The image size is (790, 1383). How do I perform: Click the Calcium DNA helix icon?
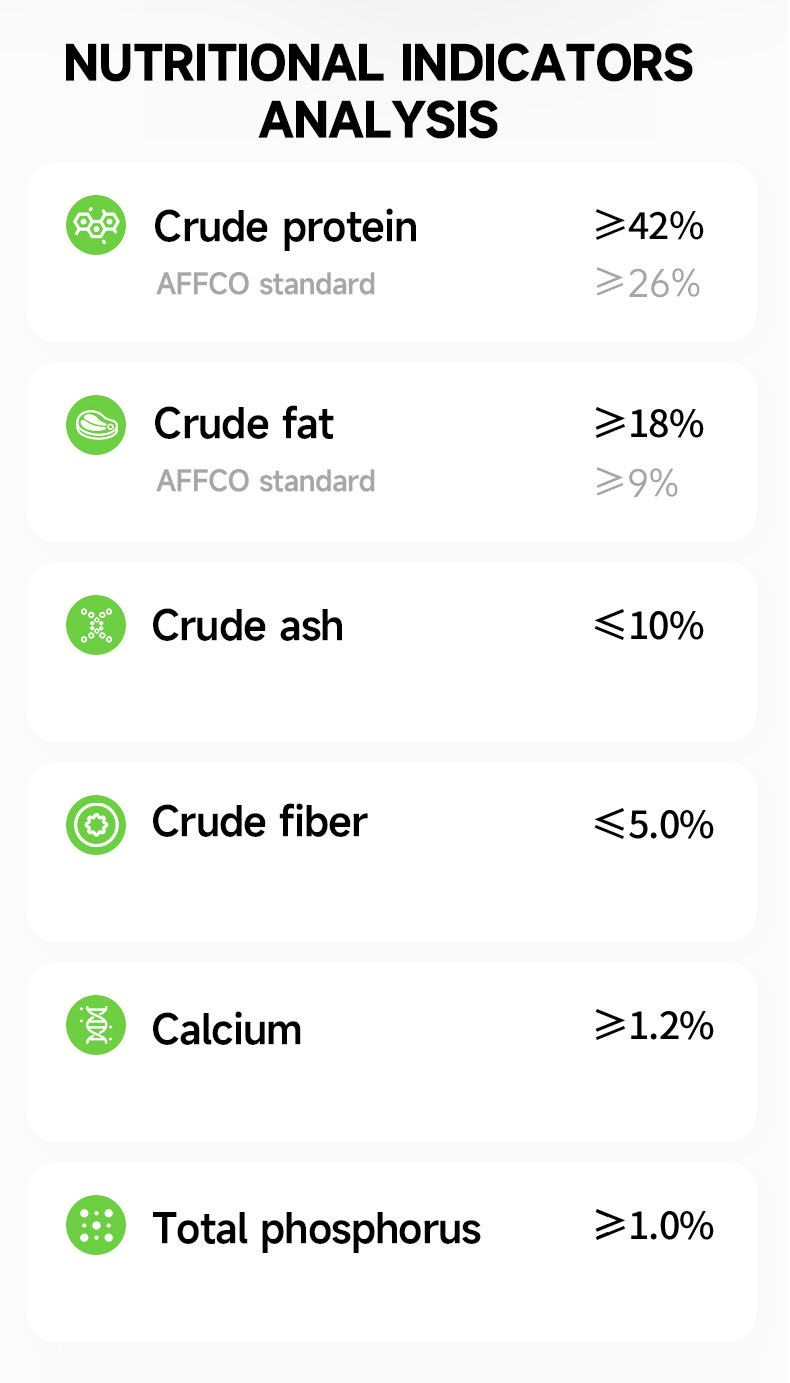point(96,1025)
